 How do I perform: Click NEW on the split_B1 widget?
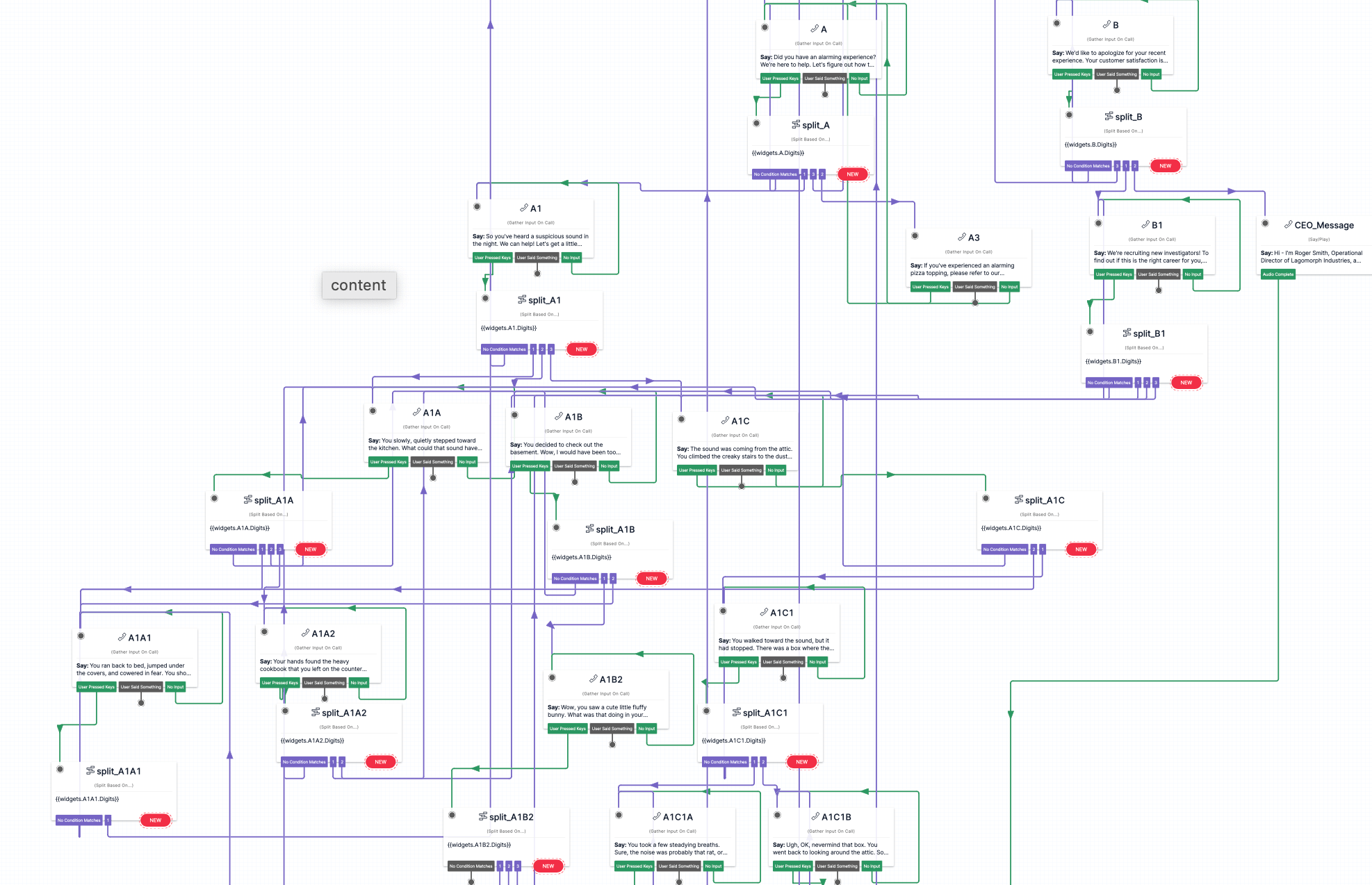pyautogui.click(x=1186, y=383)
